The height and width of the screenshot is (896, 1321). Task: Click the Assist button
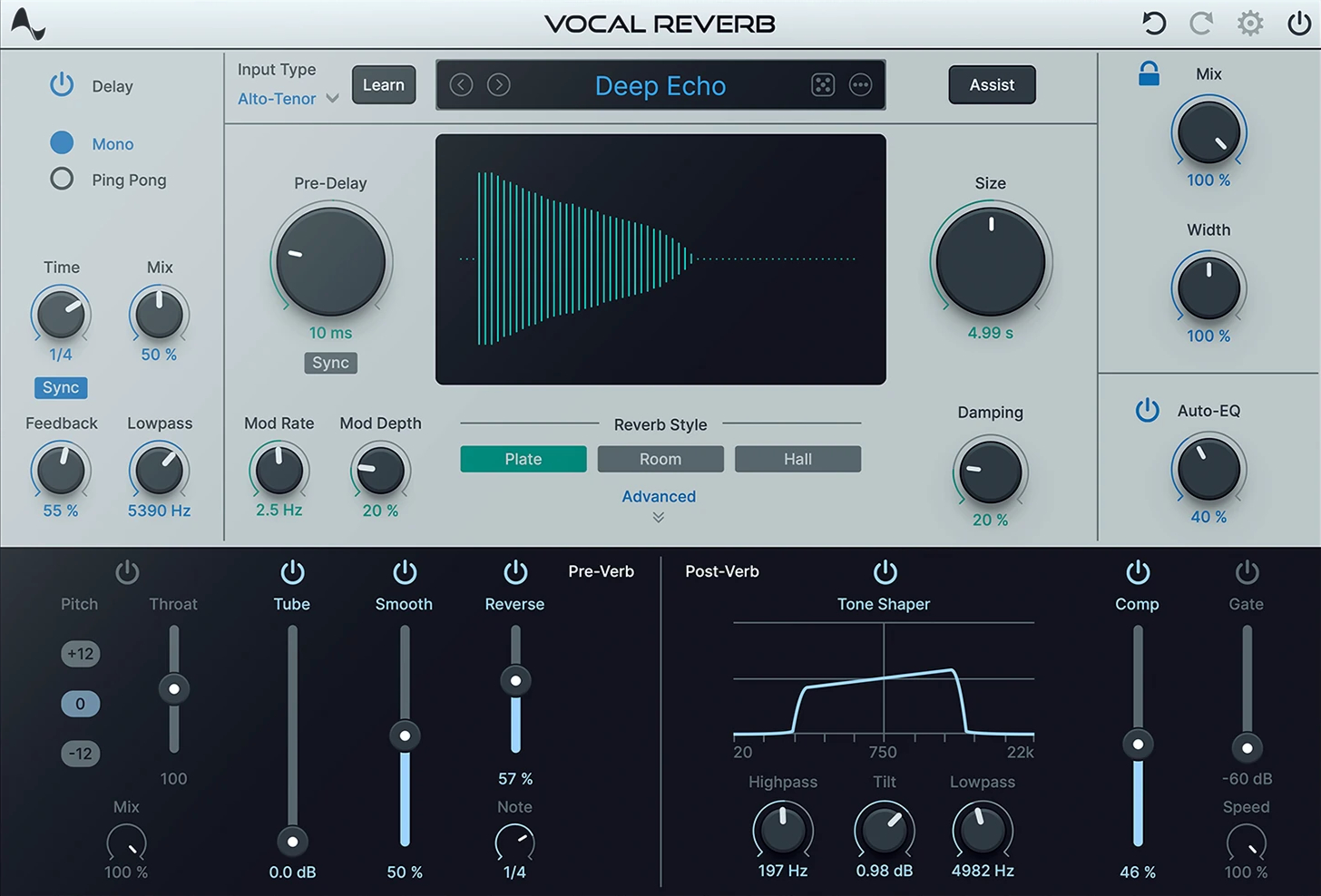pyautogui.click(x=991, y=84)
